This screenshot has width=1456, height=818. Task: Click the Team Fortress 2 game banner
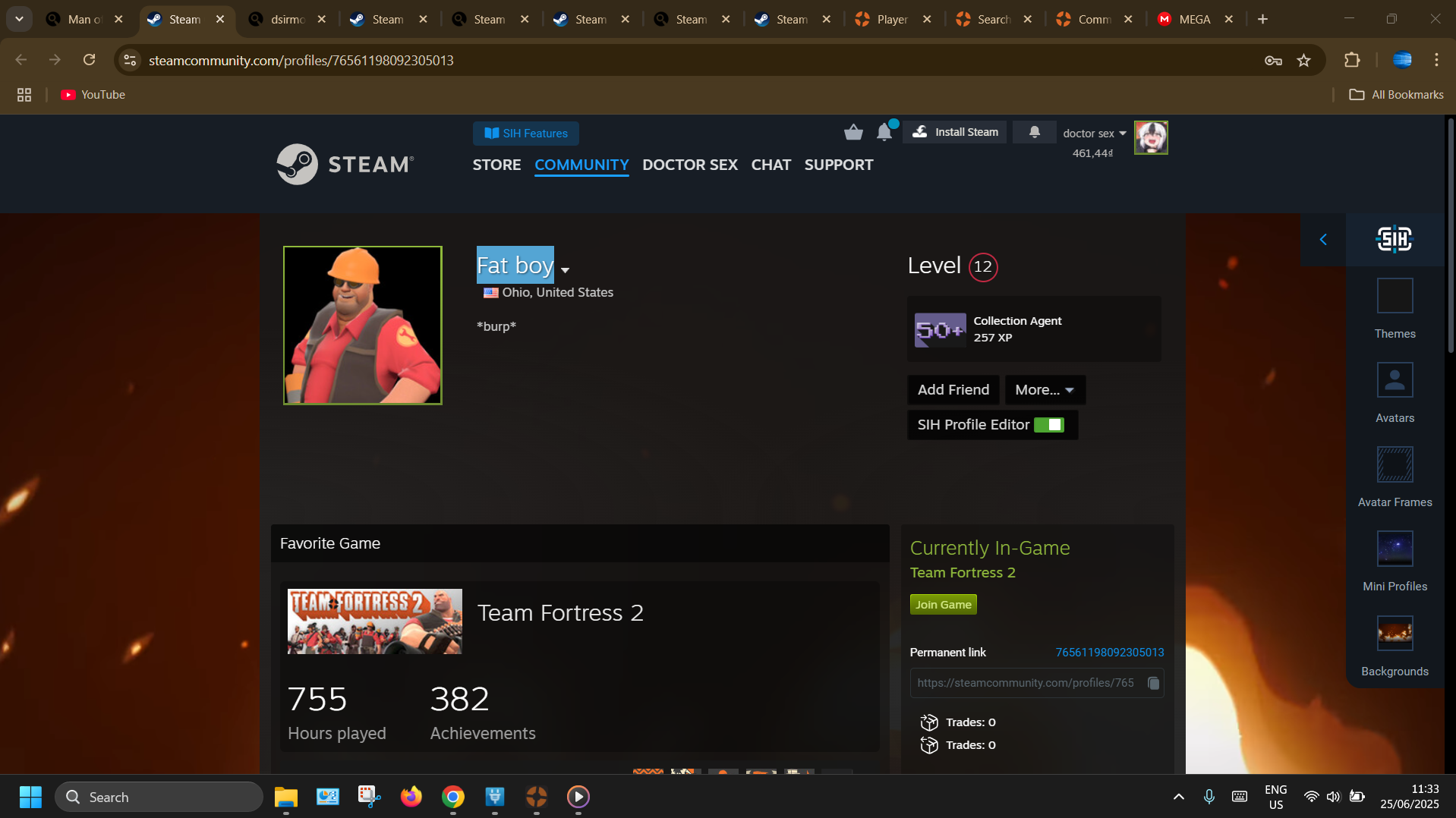pyautogui.click(x=375, y=621)
